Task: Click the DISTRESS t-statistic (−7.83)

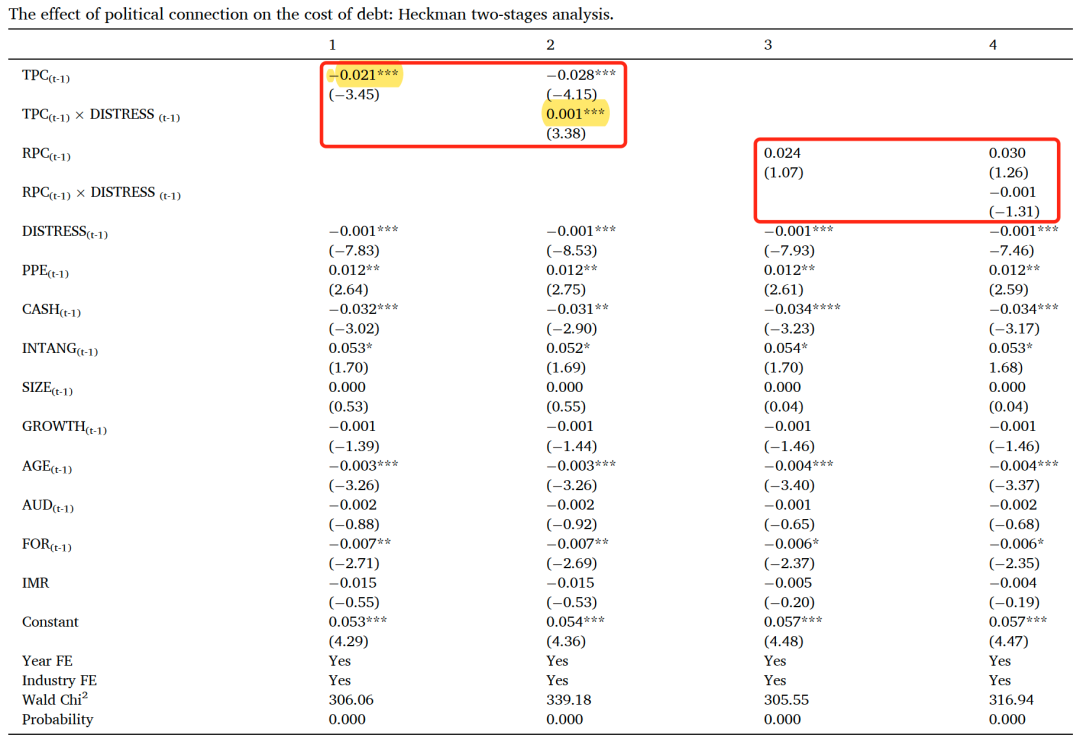Action: coord(354,251)
